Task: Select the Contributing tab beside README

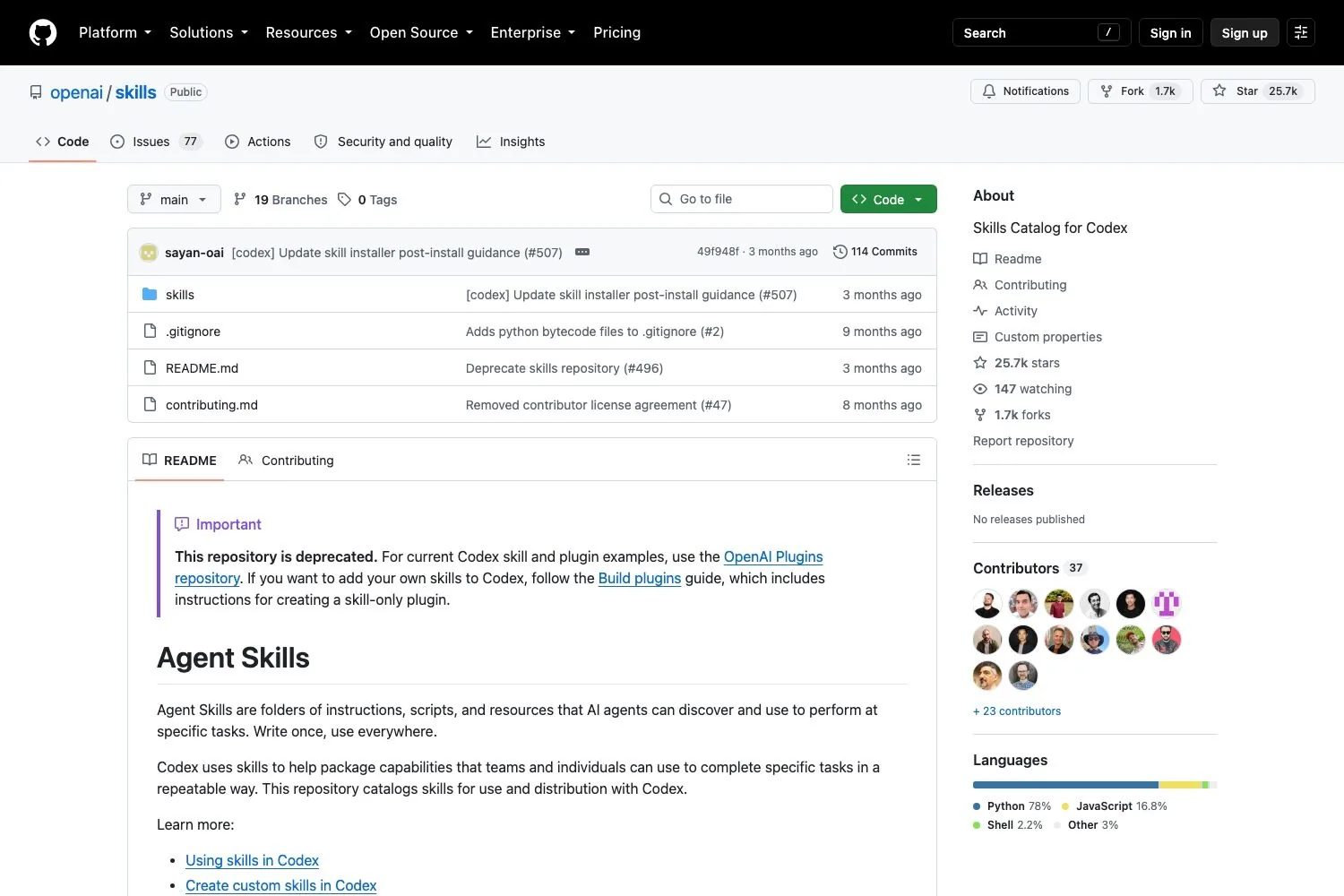Action: pos(287,460)
